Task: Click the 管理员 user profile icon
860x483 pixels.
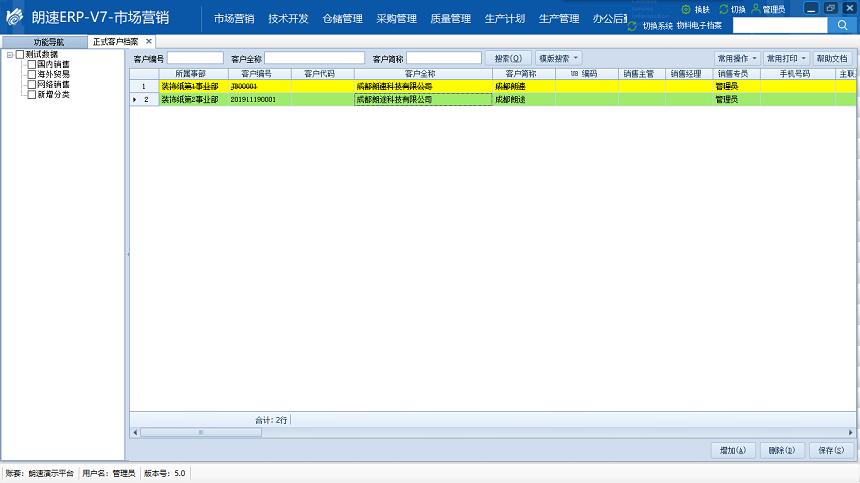Action: [x=755, y=9]
